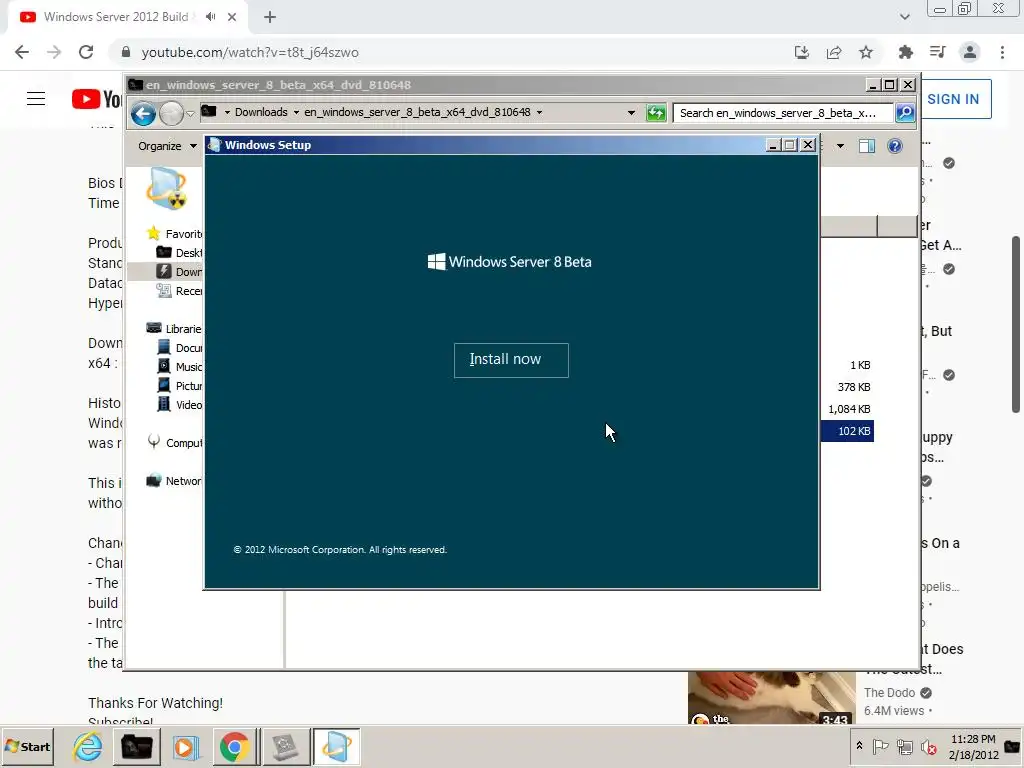Open the Start menu
Screen dimensions: 1024x768
(x=28, y=746)
